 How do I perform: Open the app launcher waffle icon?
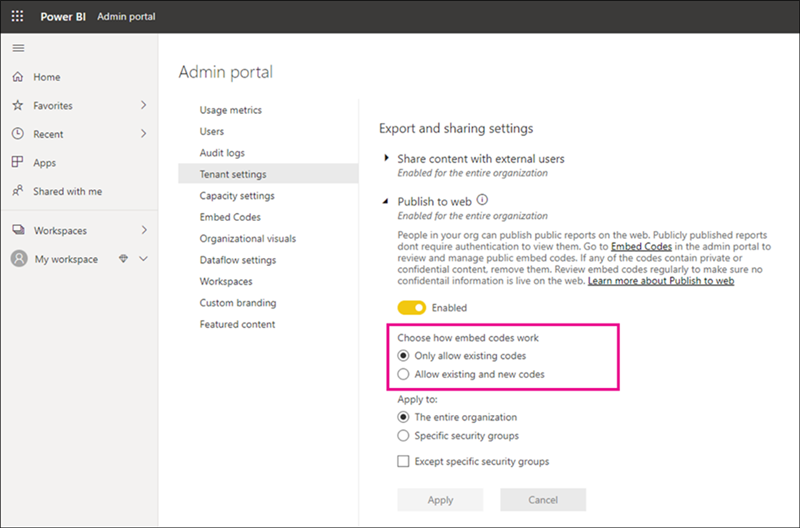(x=17, y=16)
